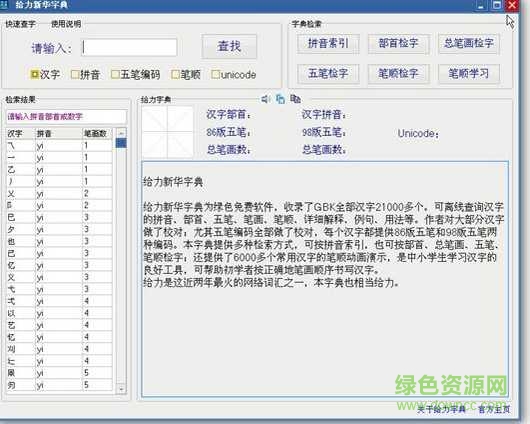This screenshot has width=530, height=424.
Task: Select the 一 row in results
Action: (59, 158)
